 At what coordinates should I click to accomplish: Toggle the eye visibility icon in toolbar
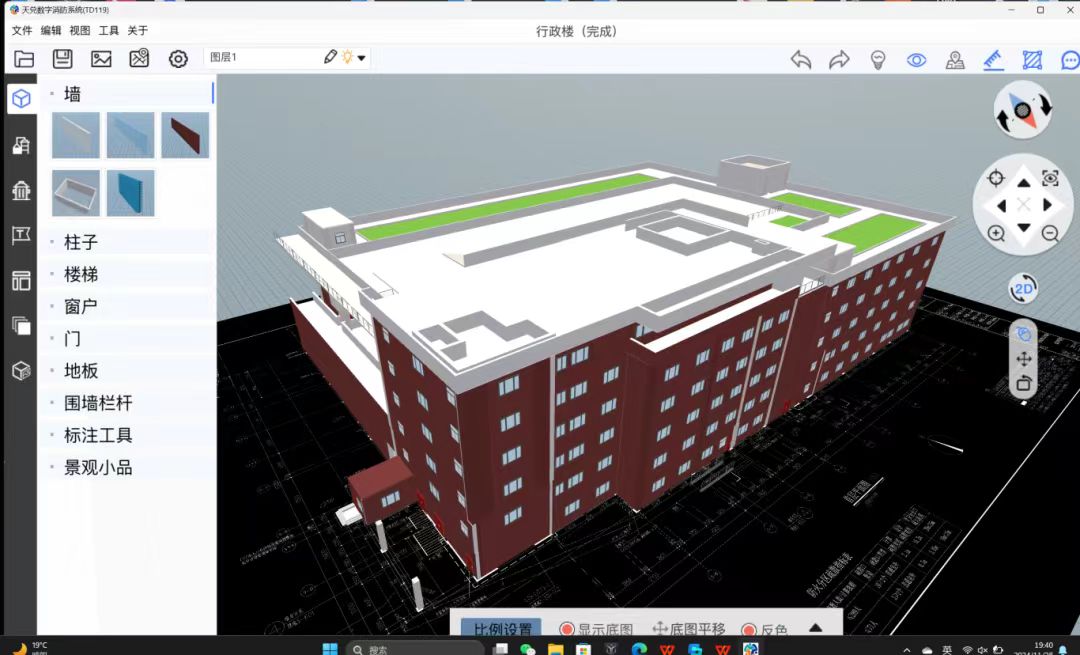pos(916,60)
